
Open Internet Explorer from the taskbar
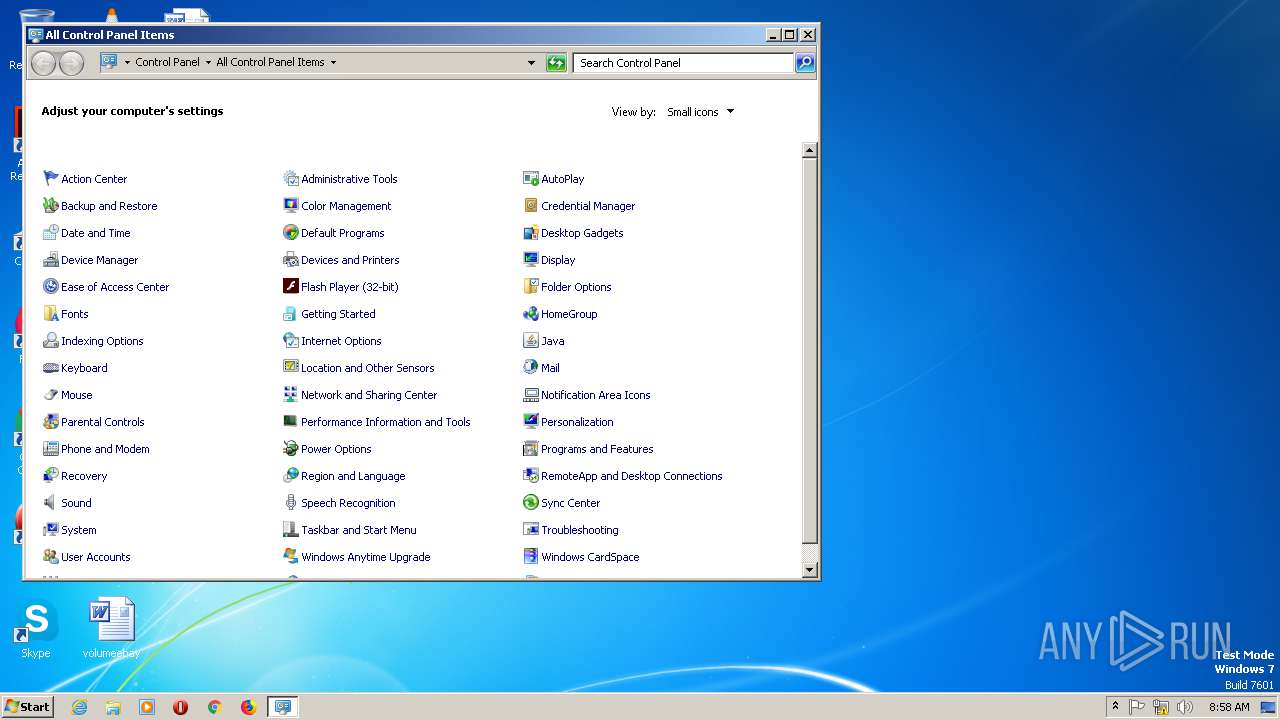tap(79, 707)
